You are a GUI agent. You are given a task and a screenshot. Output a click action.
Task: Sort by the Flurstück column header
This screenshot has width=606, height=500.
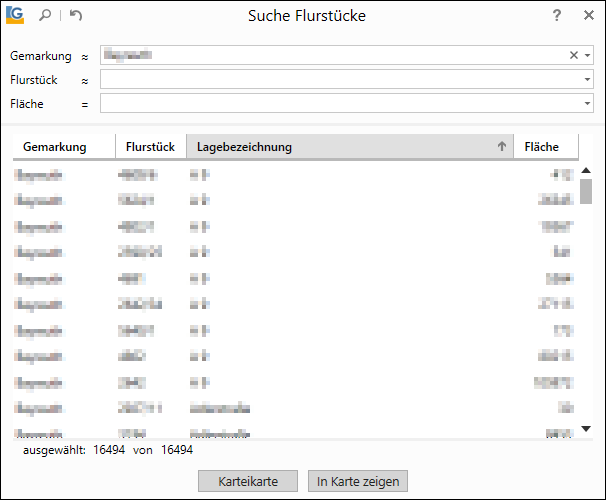150,147
